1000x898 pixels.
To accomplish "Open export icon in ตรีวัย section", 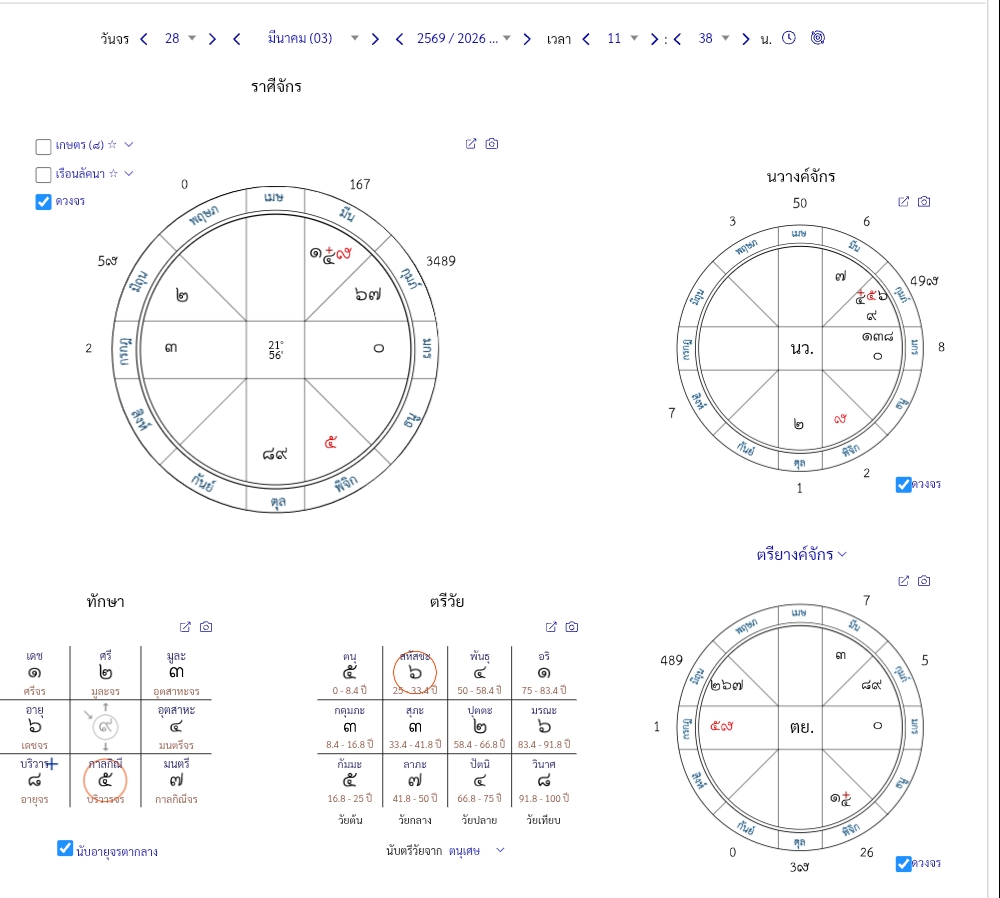I will pyautogui.click(x=551, y=627).
